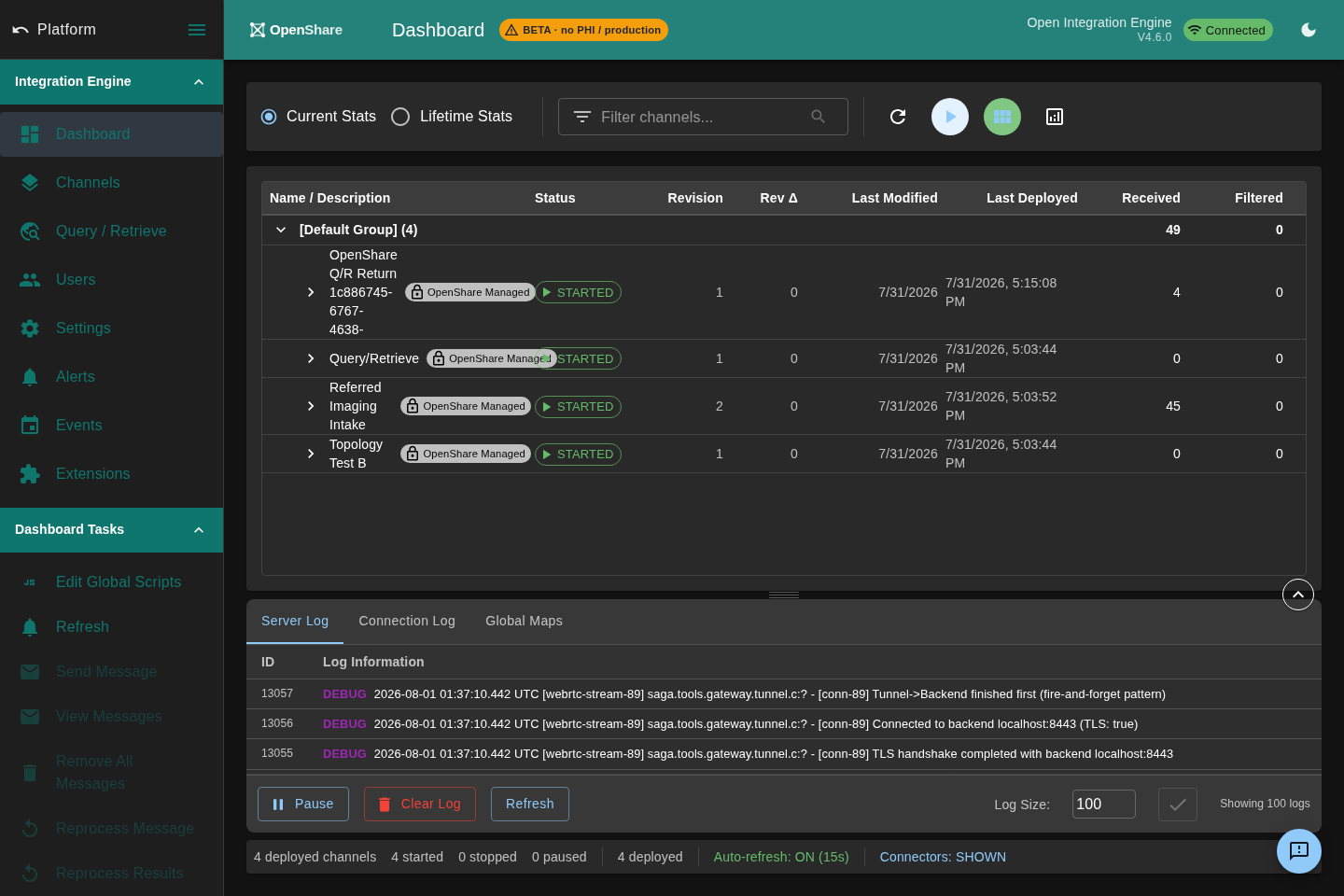The width and height of the screenshot is (1344, 896).
Task: Click STARTED status of Topology Test B
Action: (x=578, y=455)
